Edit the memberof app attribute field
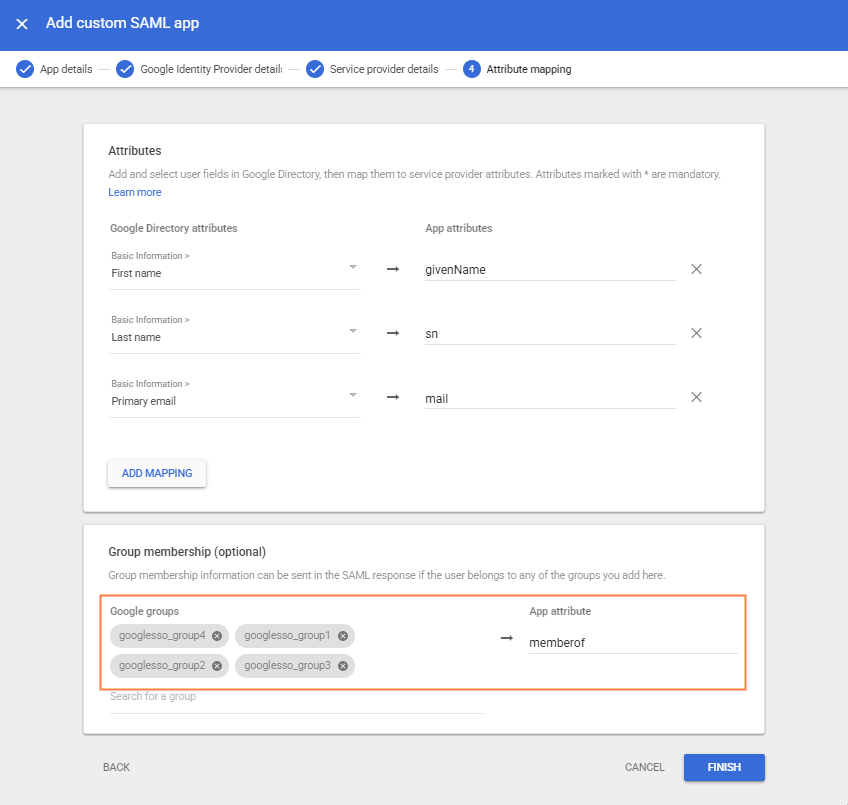This screenshot has height=805, width=848. point(633,643)
